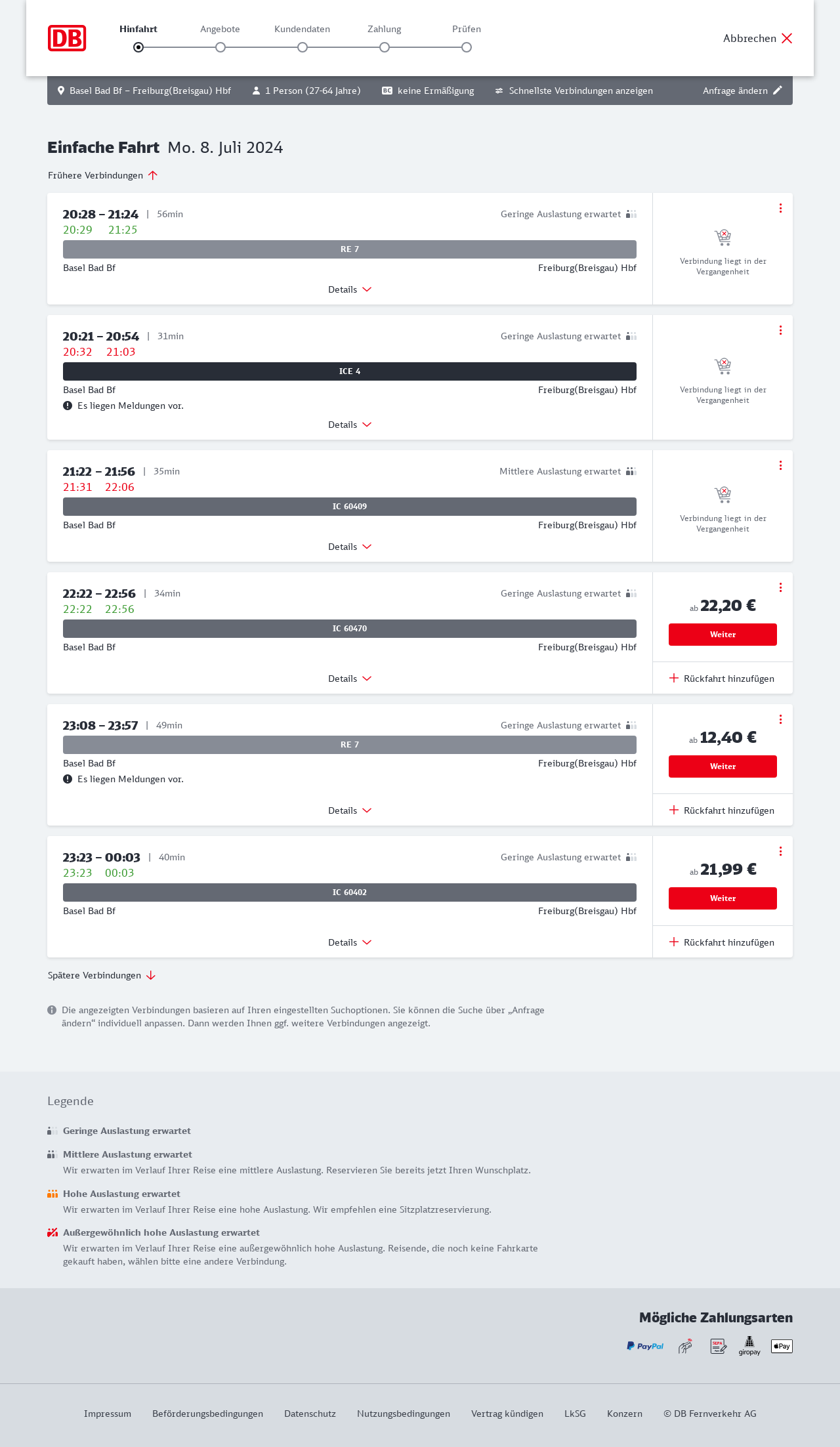Expand Details for the IC 60409 connection
This screenshot has height=1447, width=840.
pyautogui.click(x=350, y=547)
